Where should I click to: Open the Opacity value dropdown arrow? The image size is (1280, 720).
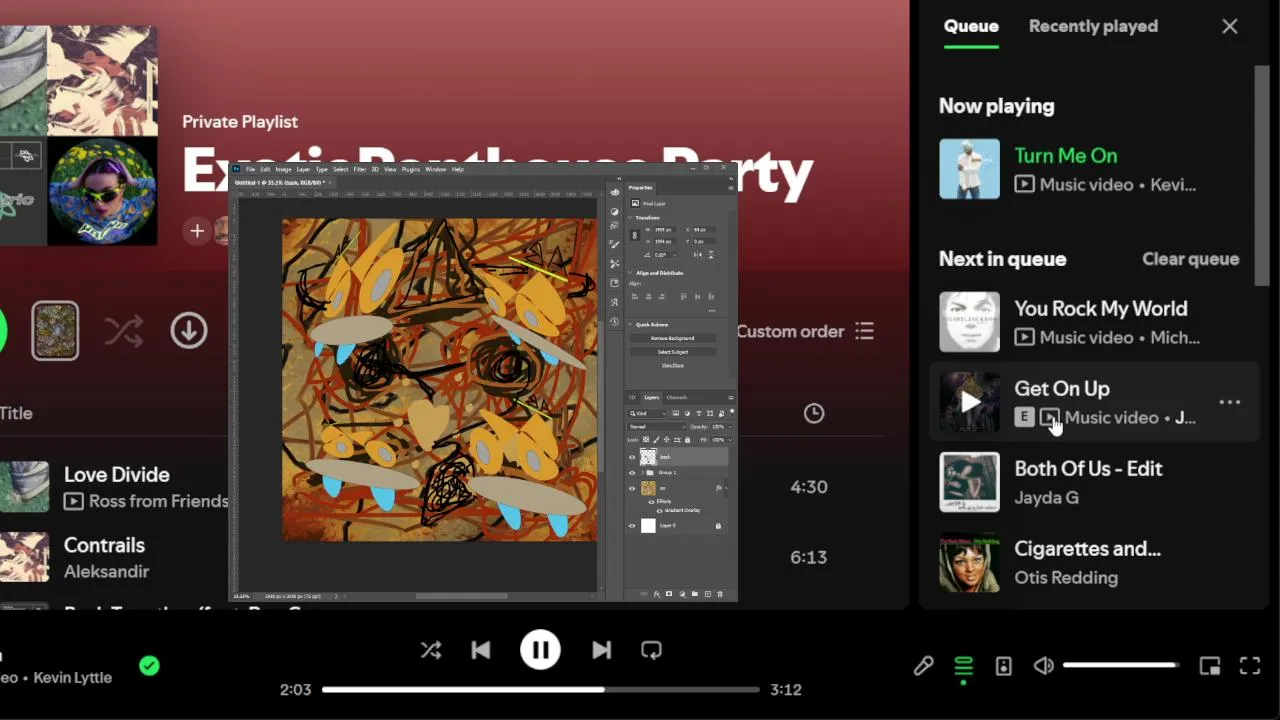tap(730, 427)
